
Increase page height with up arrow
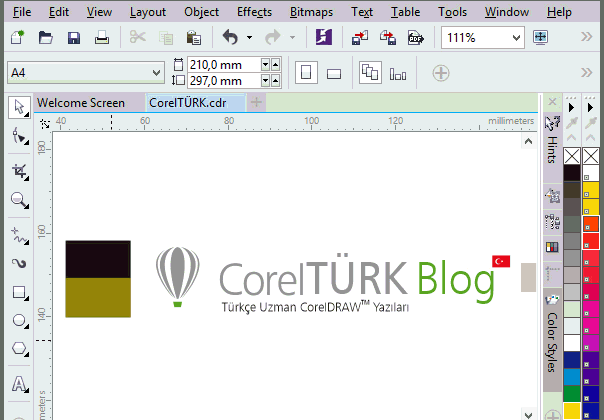[x=275, y=81]
